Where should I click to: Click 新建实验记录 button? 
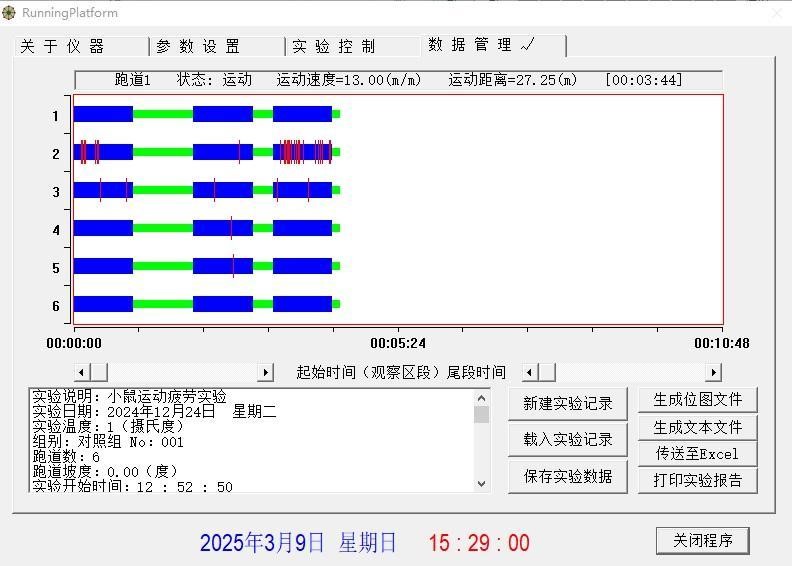[567, 404]
